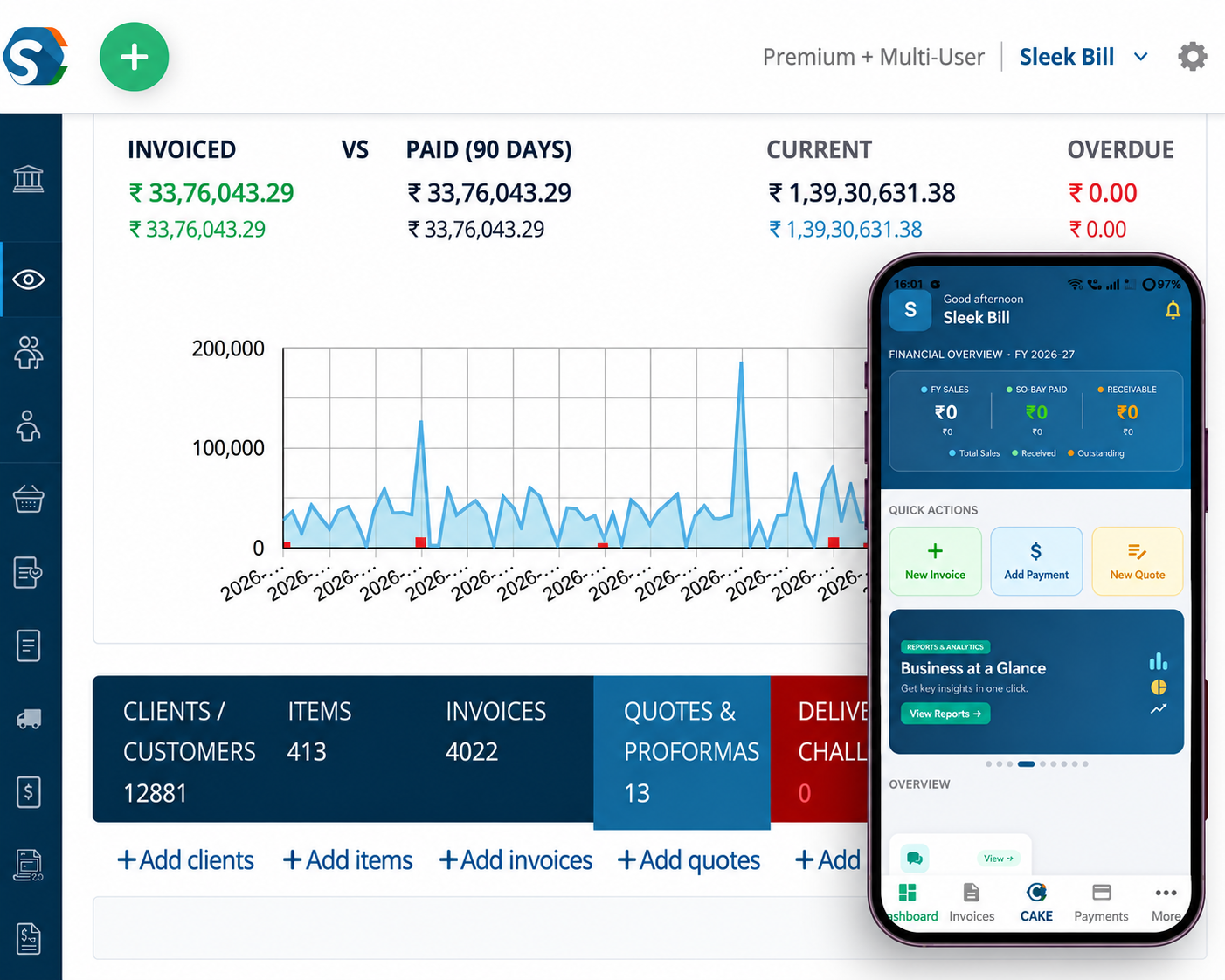
Task: Click the green plus create button
Action: tap(134, 58)
